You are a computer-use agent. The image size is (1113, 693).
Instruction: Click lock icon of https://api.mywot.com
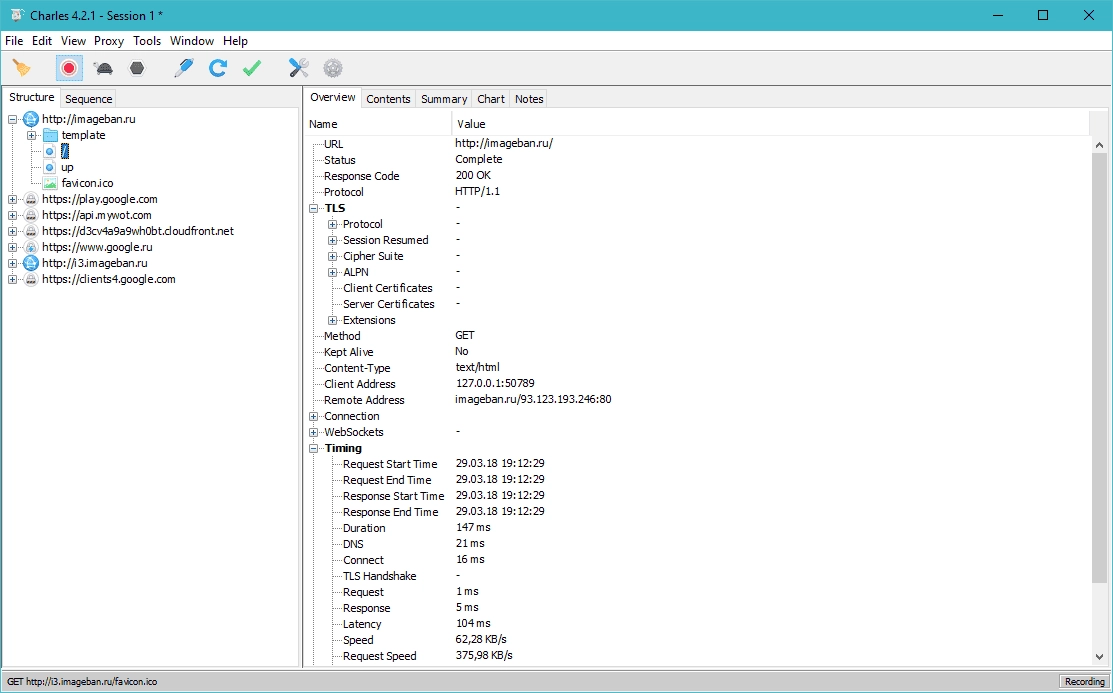31,215
